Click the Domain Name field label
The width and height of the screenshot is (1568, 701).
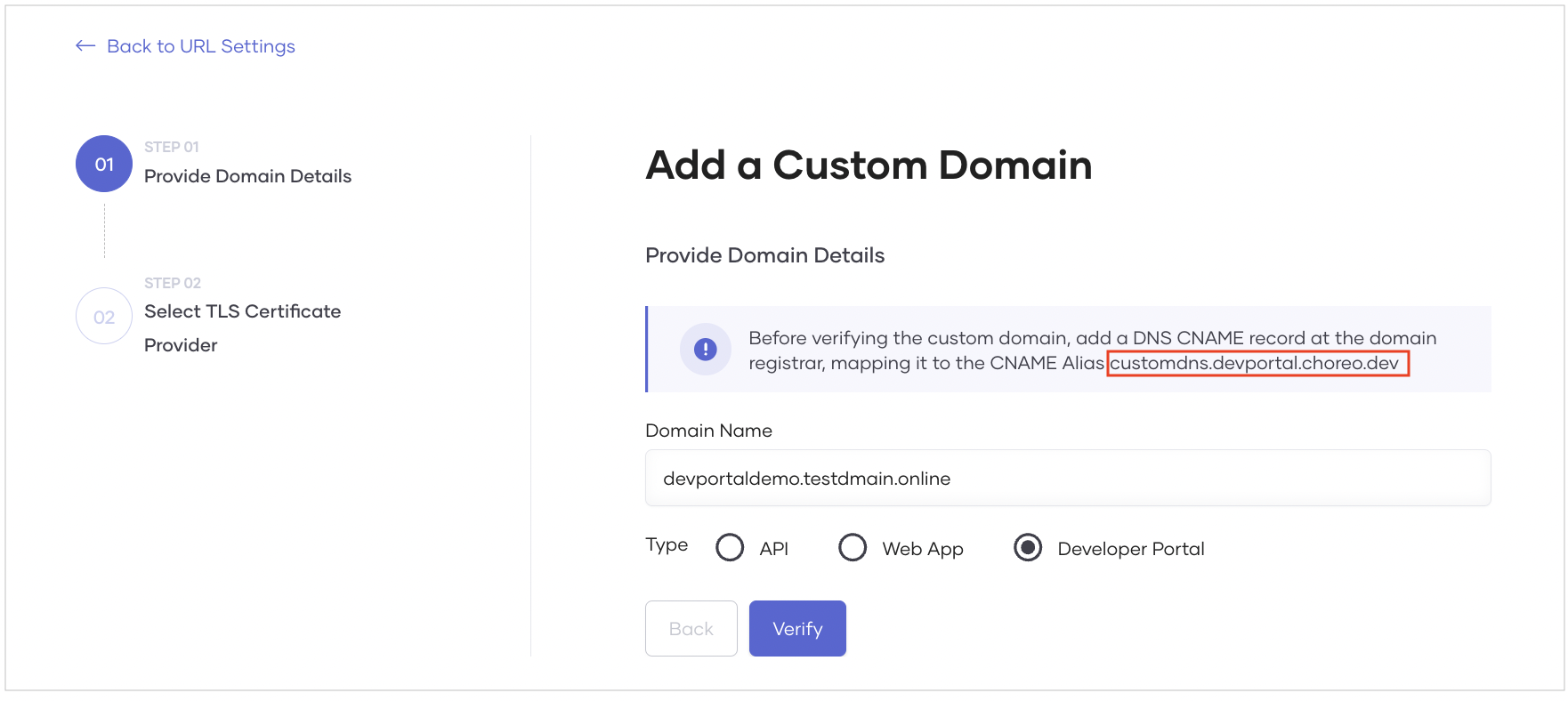(708, 431)
